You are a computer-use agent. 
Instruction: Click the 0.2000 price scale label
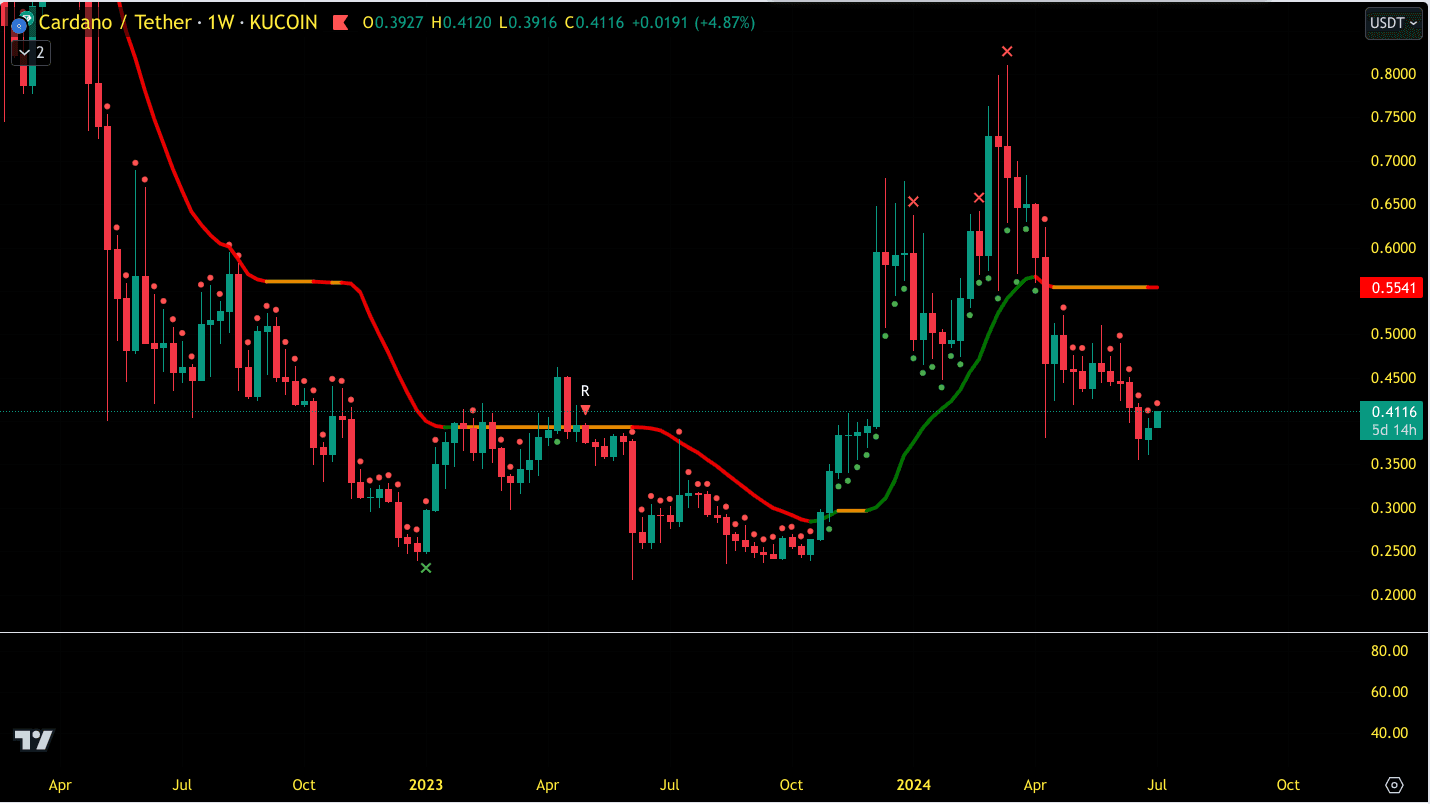click(1393, 595)
